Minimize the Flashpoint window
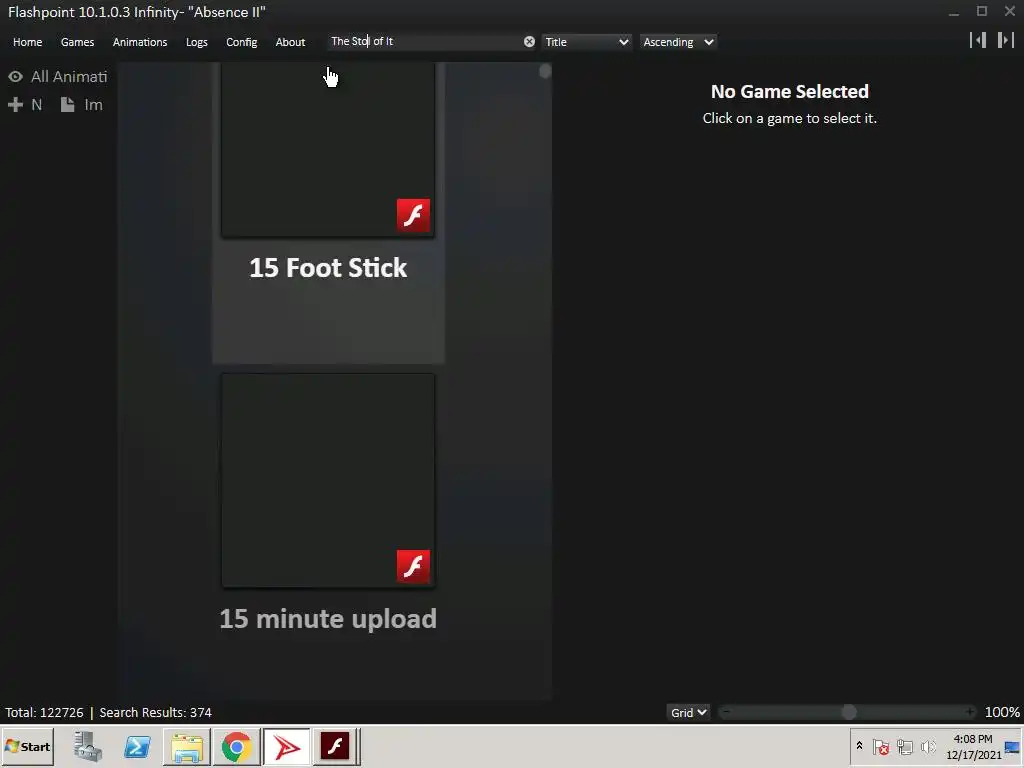The image size is (1024, 768). pyautogui.click(x=954, y=12)
